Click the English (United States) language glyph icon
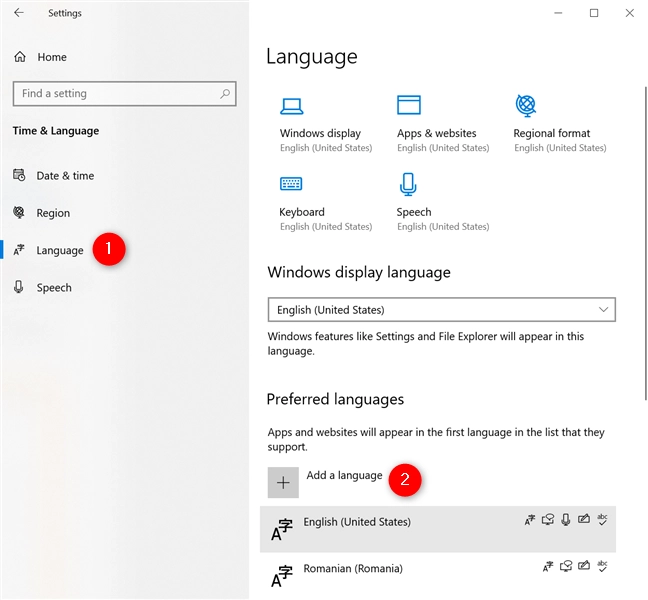 point(281,529)
